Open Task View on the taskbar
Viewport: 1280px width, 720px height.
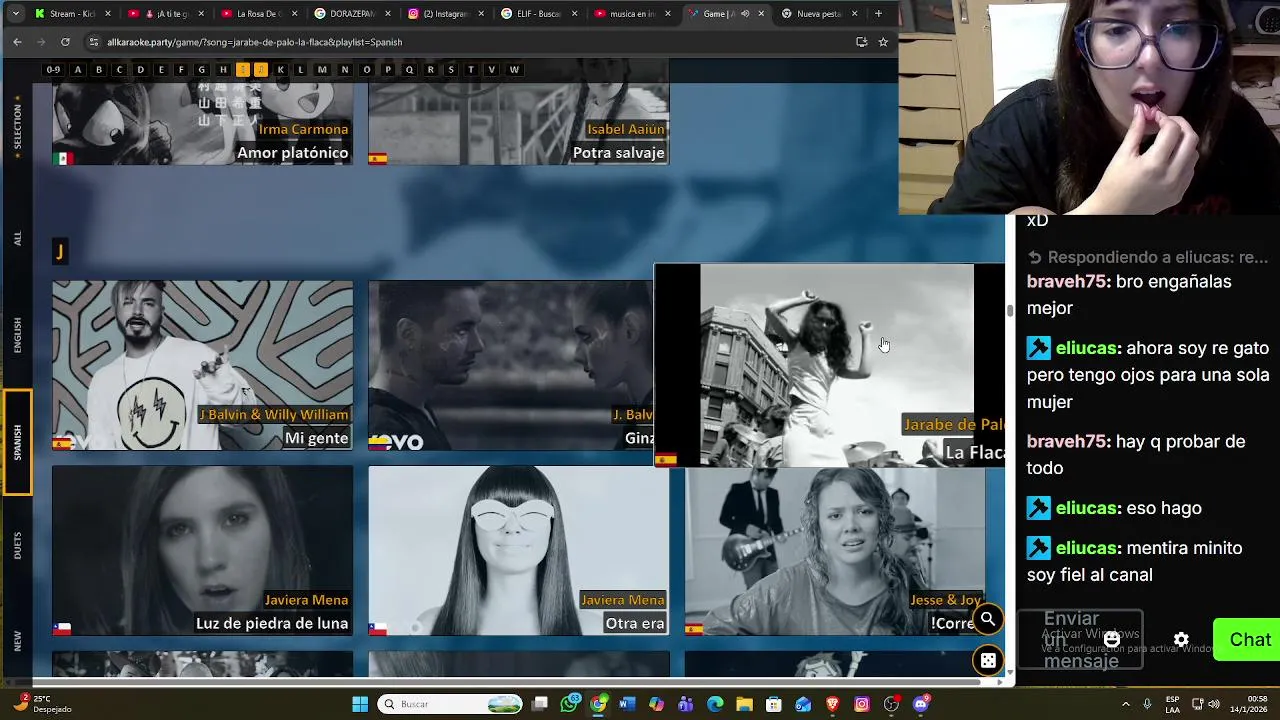[x=540, y=704]
